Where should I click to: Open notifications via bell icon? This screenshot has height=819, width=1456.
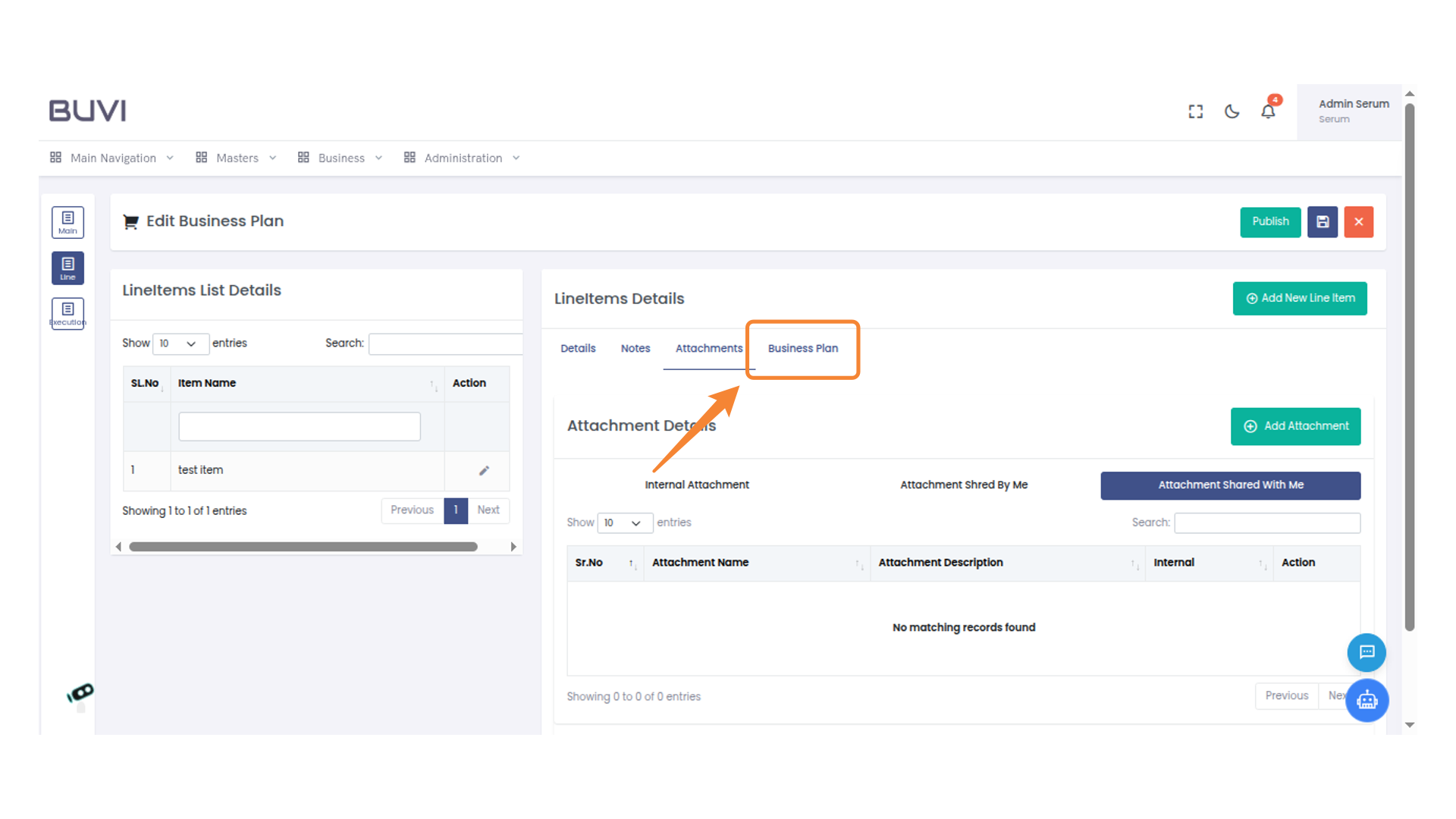tap(1267, 111)
